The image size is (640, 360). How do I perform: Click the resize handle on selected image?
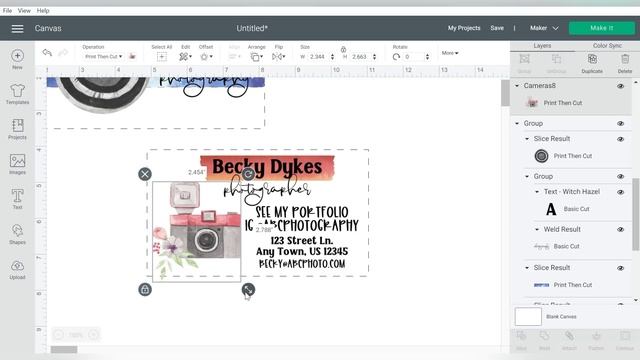248,290
